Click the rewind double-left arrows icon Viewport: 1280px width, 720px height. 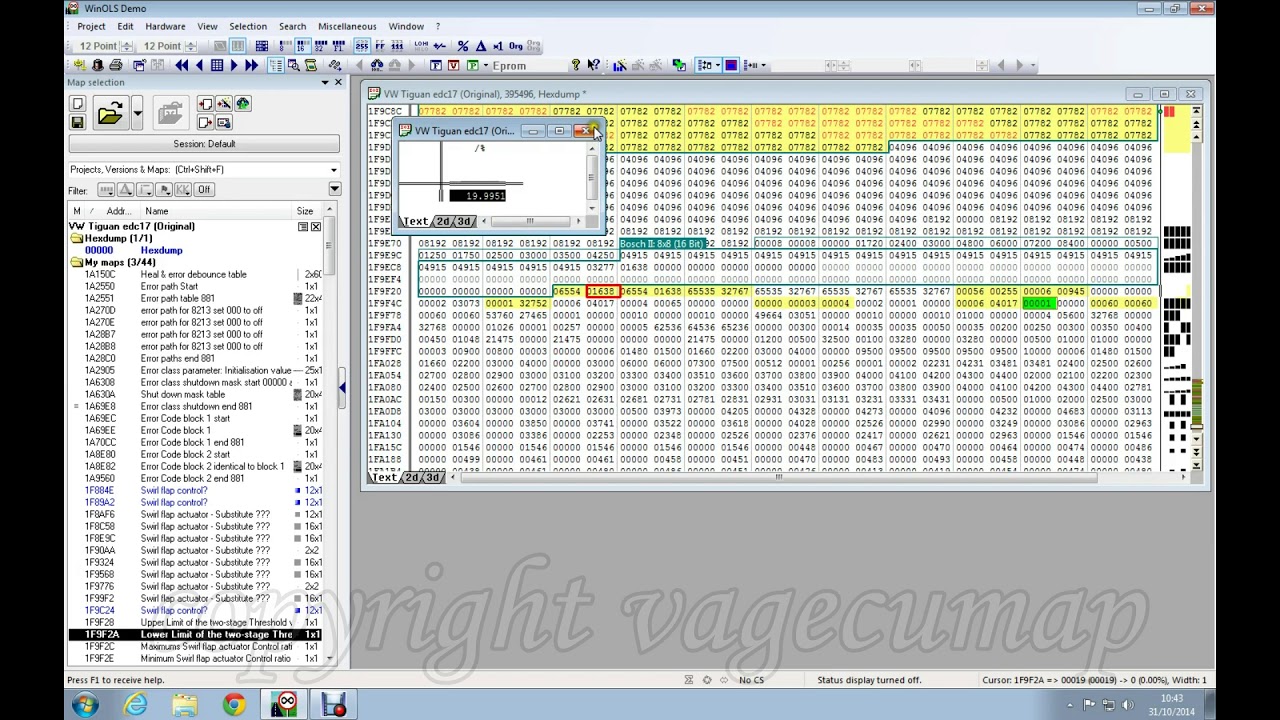(x=181, y=65)
